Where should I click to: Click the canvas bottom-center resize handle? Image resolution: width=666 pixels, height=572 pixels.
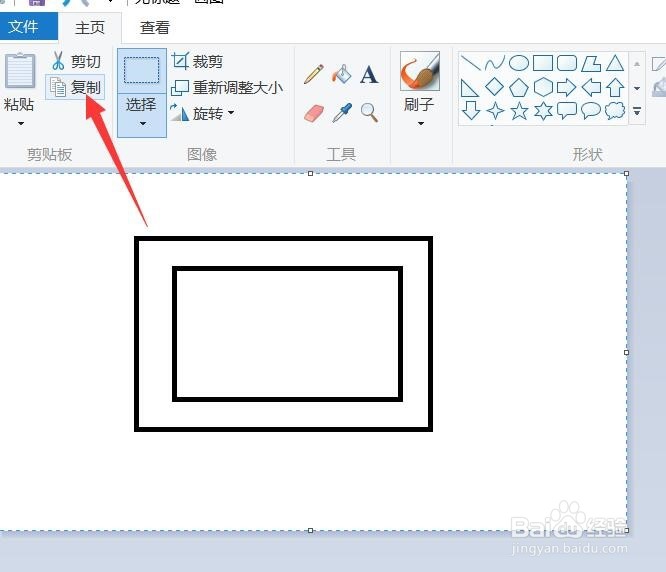310,530
